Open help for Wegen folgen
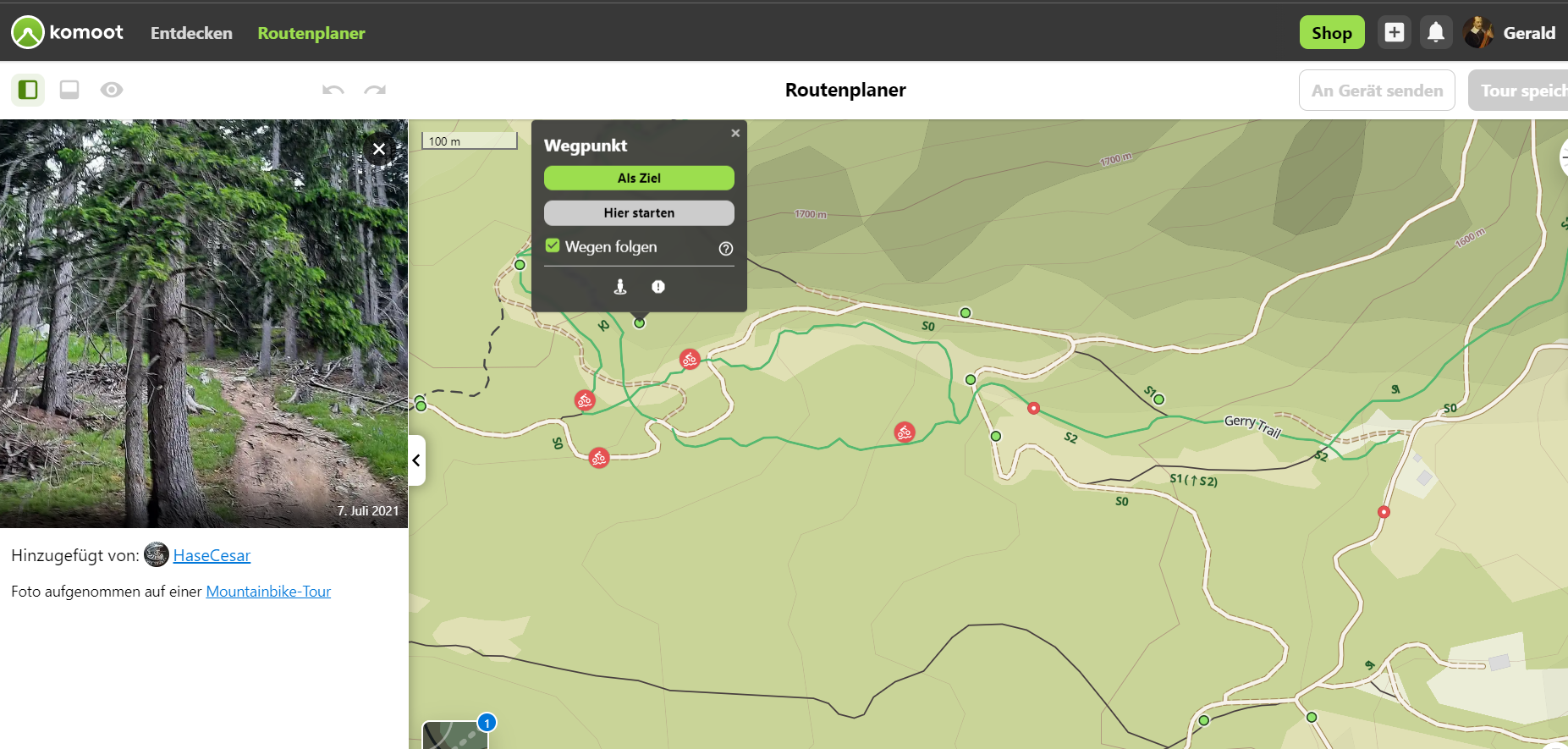Image resolution: width=1568 pixels, height=749 pixels. click(725, 248)
